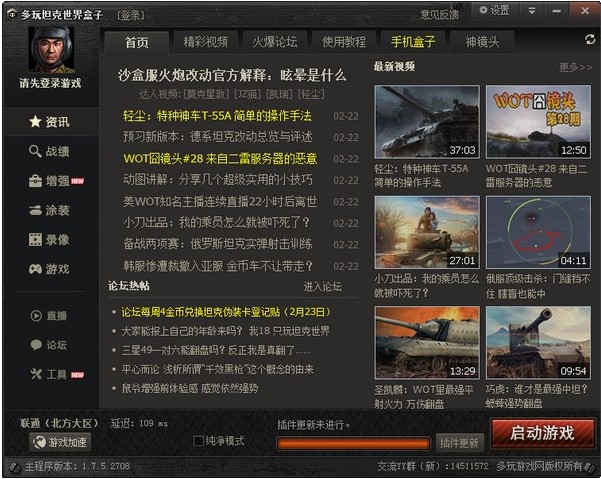The image size is (601, 479).
Task: Expand 更多>> for latest videos
Action: pyautogui.click(x=576, y=68)
